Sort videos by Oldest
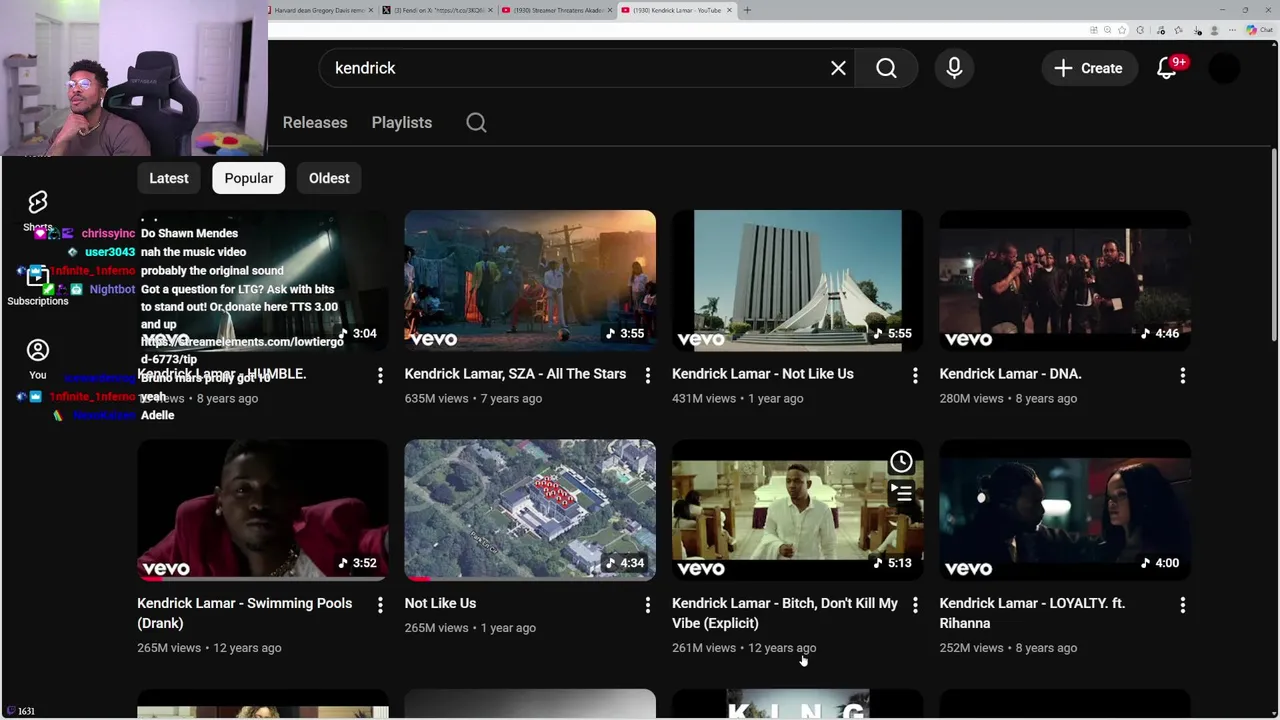Viewport: 1280px width, 720px height. 329,178
